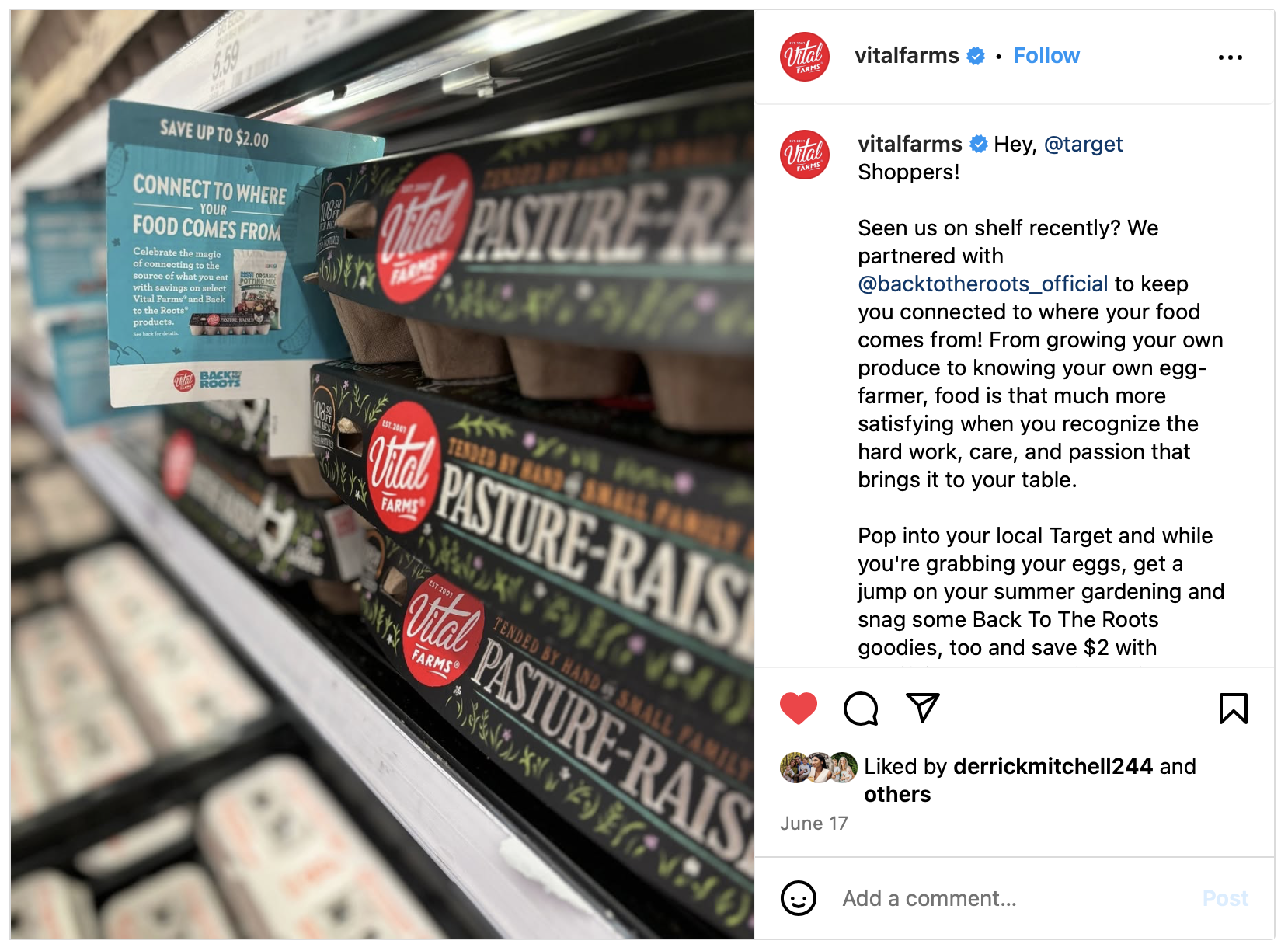1288x951 pixels.
Task: Open emoji picker smiley icon
Action: pyautogui.click(x=799, y=898)
